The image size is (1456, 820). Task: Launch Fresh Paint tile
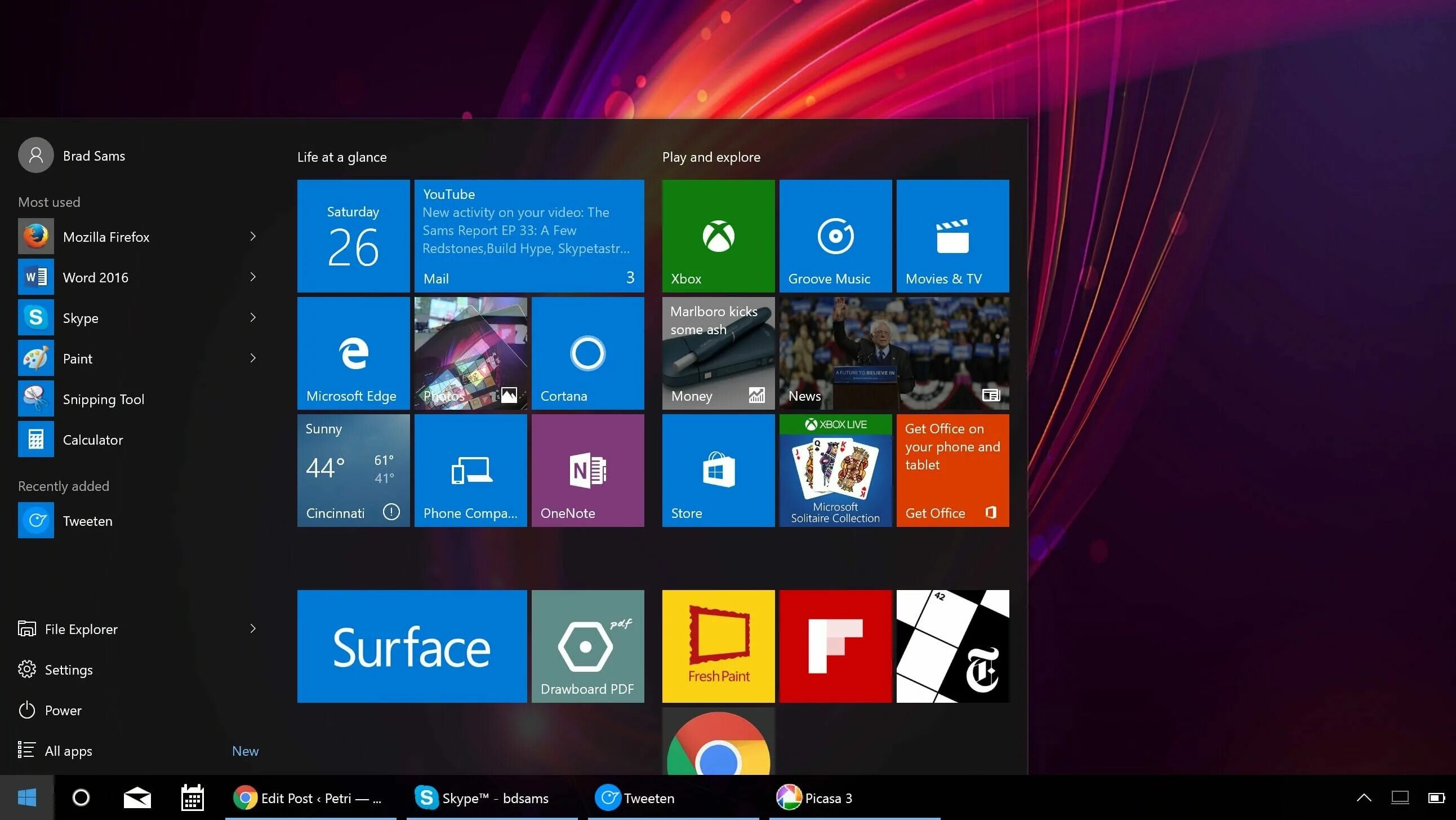click(718, 646)
